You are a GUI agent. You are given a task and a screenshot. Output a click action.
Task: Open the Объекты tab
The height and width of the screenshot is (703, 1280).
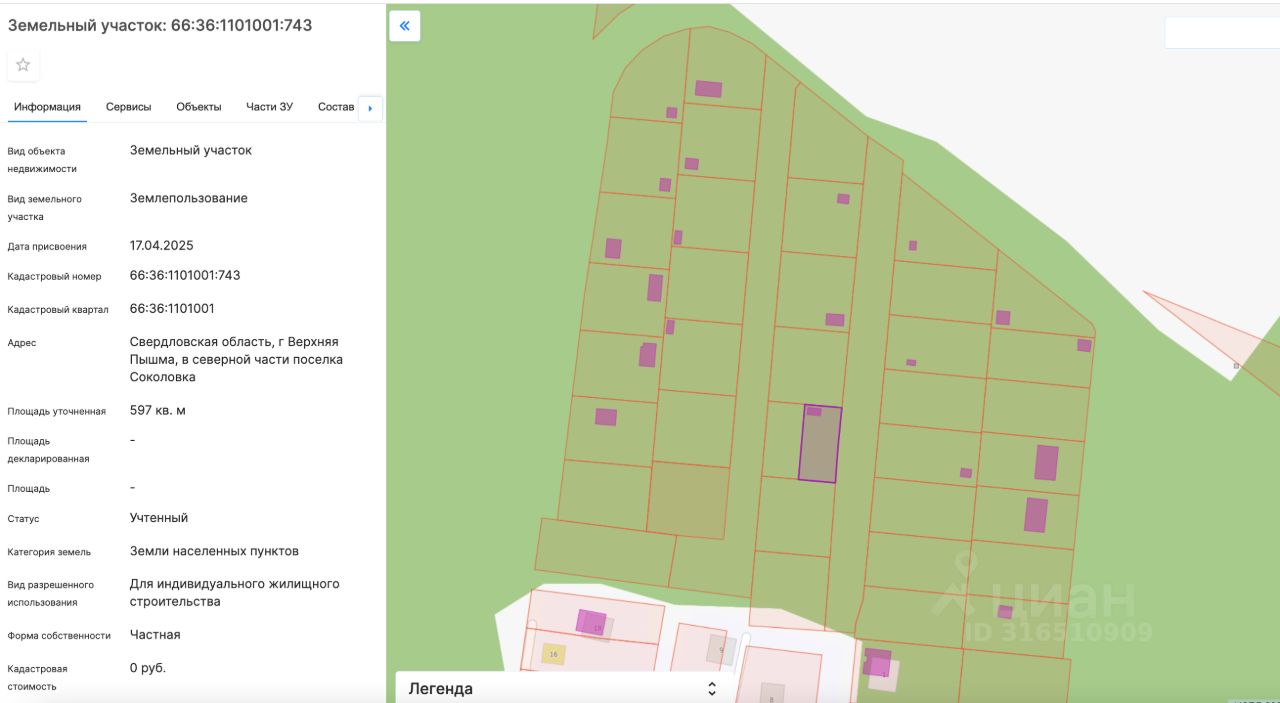point(198,107)
